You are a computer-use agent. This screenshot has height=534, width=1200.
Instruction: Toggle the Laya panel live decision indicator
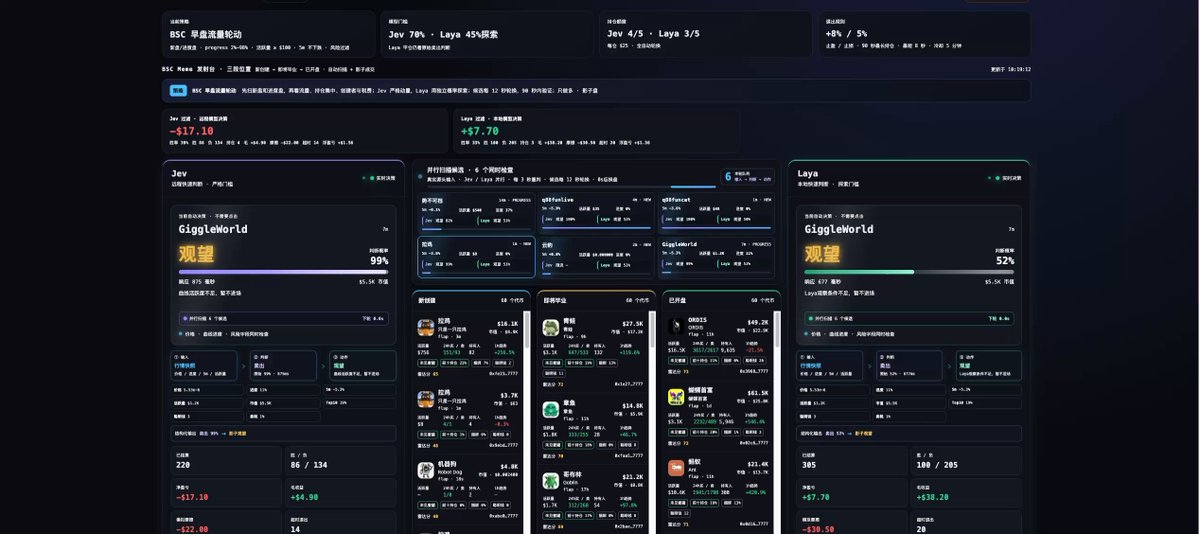1004,178
